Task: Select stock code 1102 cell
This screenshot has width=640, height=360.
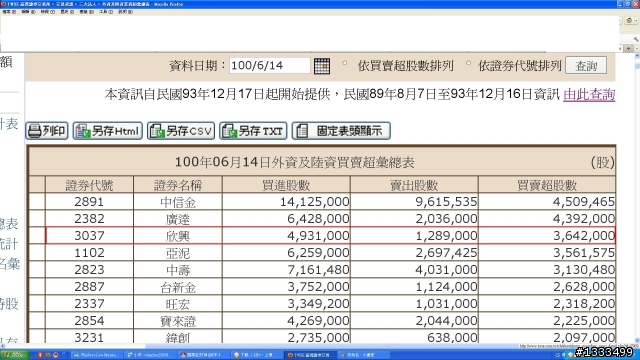Action: (89, 253)
